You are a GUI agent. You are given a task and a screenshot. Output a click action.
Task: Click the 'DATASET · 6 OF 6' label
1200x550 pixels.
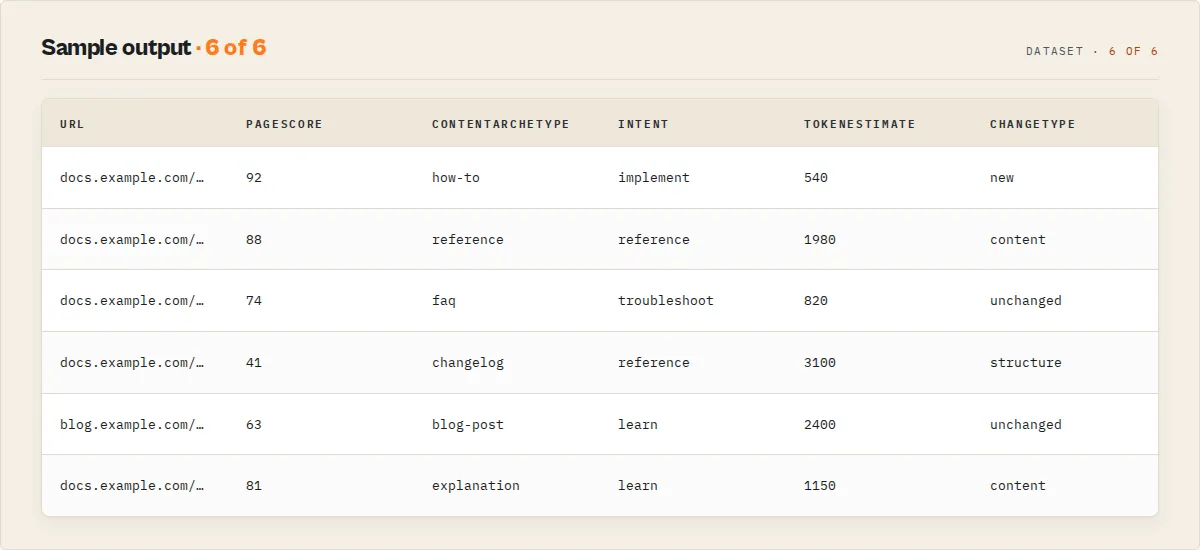pyautogui.click(x=1092, y=51)
